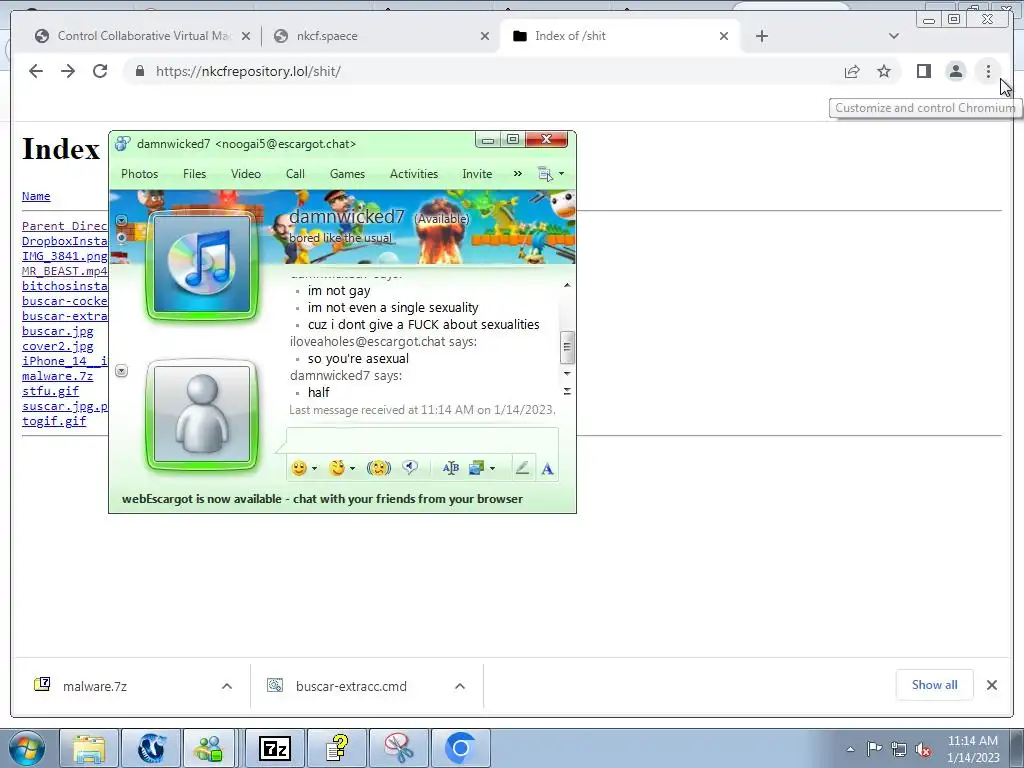The width and height of the screenshot is (1024, 768).
Task: Open the IMG_3841.png file link
Action: 64,256
